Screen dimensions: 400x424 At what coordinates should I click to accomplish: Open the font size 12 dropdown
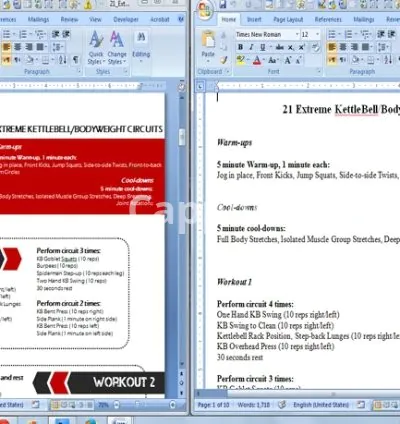click(x=317, y=34)
